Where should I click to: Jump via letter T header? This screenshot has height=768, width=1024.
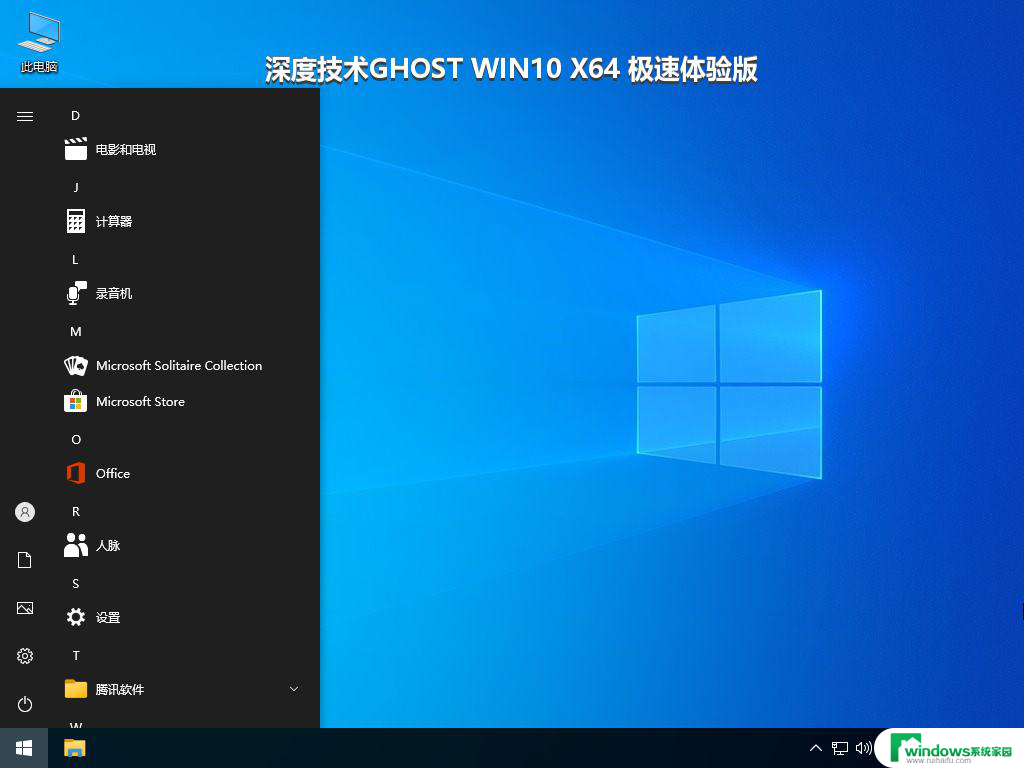coord(76,655)
